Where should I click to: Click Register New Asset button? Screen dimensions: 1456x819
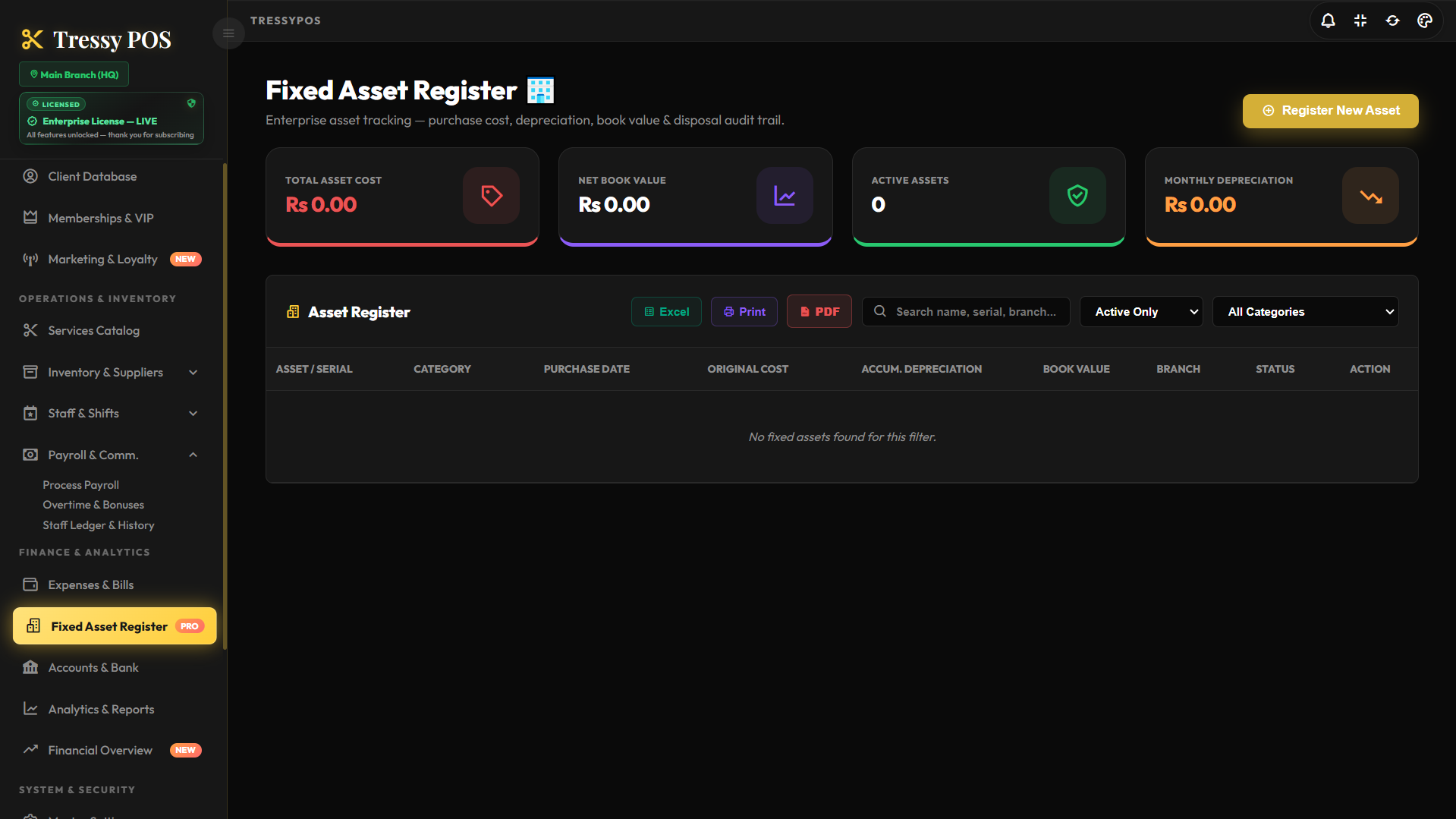[x=1330, y=111]
